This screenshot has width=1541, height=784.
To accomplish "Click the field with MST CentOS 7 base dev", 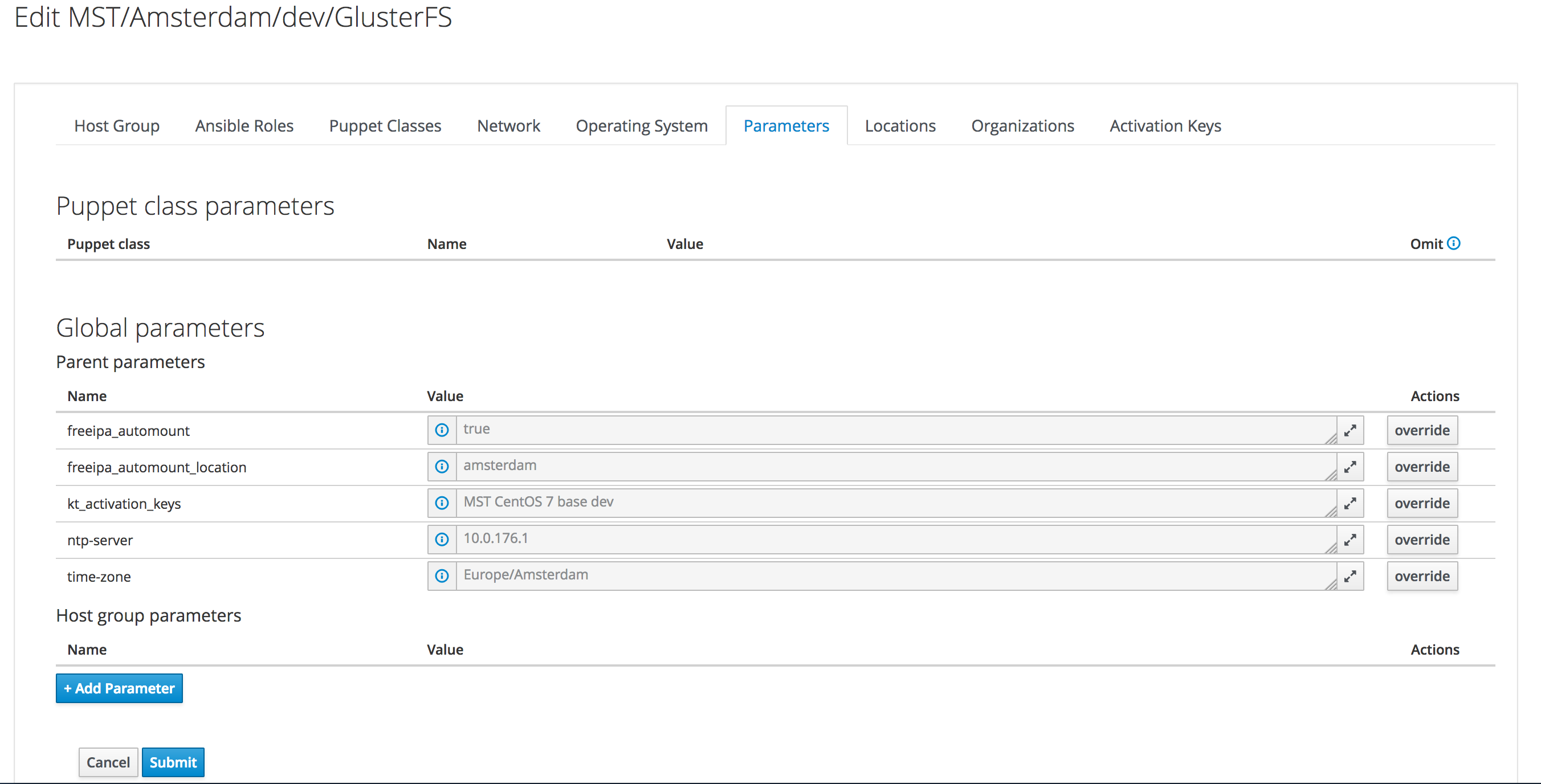I will (896, 503).
